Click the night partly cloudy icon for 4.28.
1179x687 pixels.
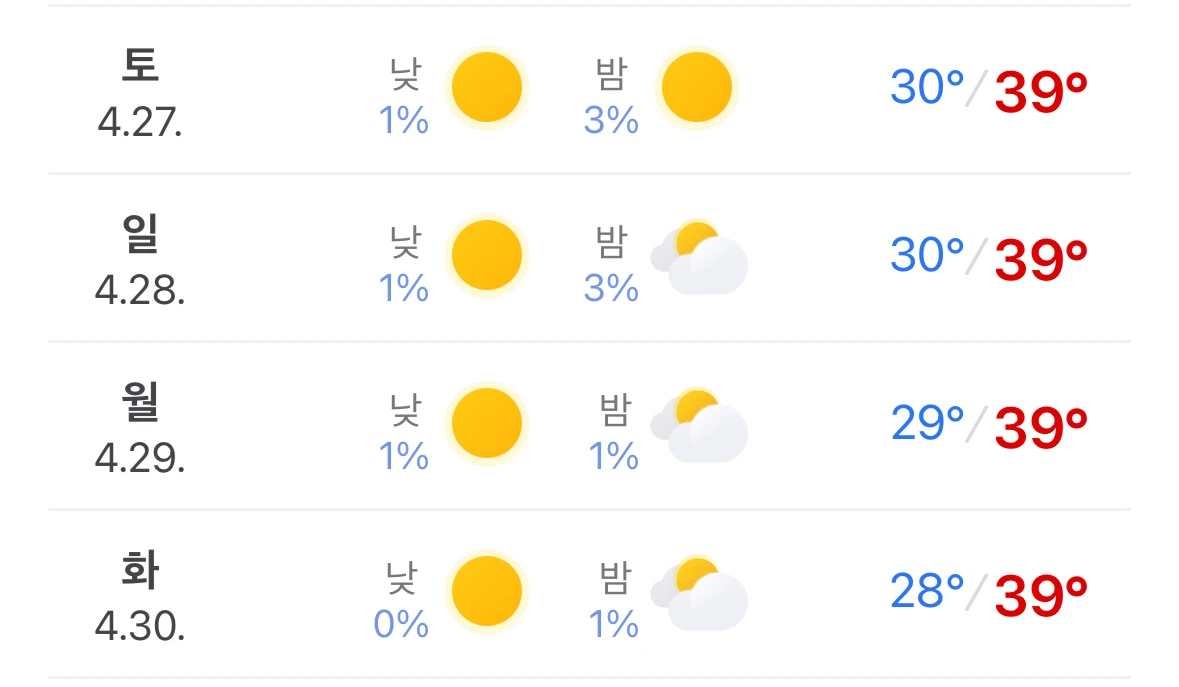pos(699,258)
